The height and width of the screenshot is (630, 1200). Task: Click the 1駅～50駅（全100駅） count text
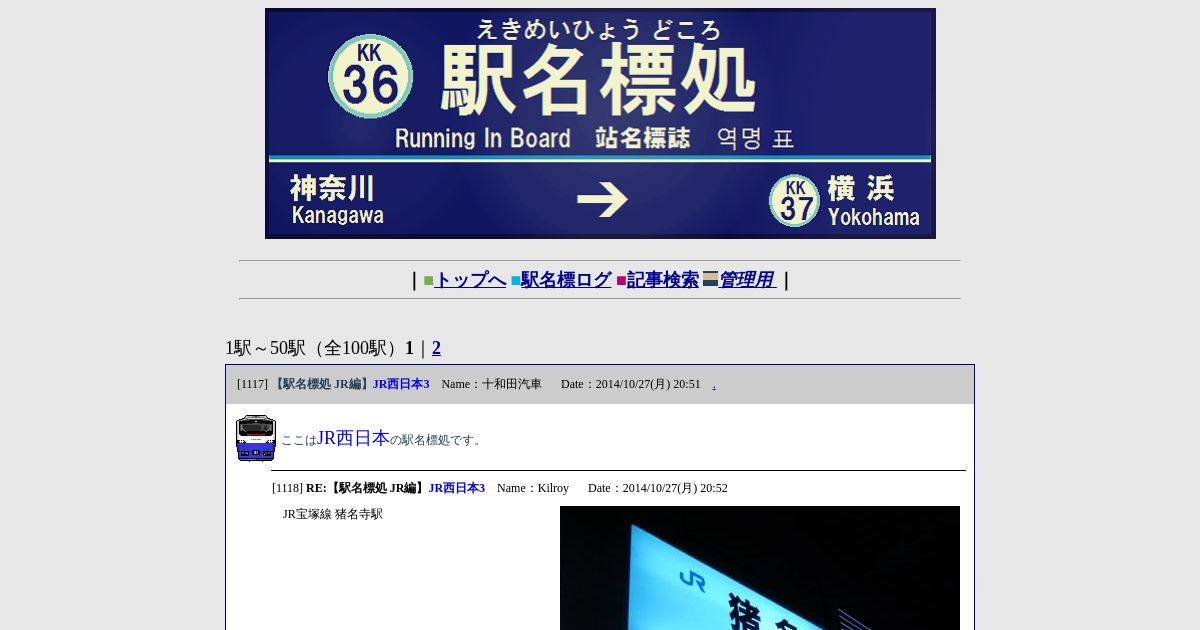point(313,348)
